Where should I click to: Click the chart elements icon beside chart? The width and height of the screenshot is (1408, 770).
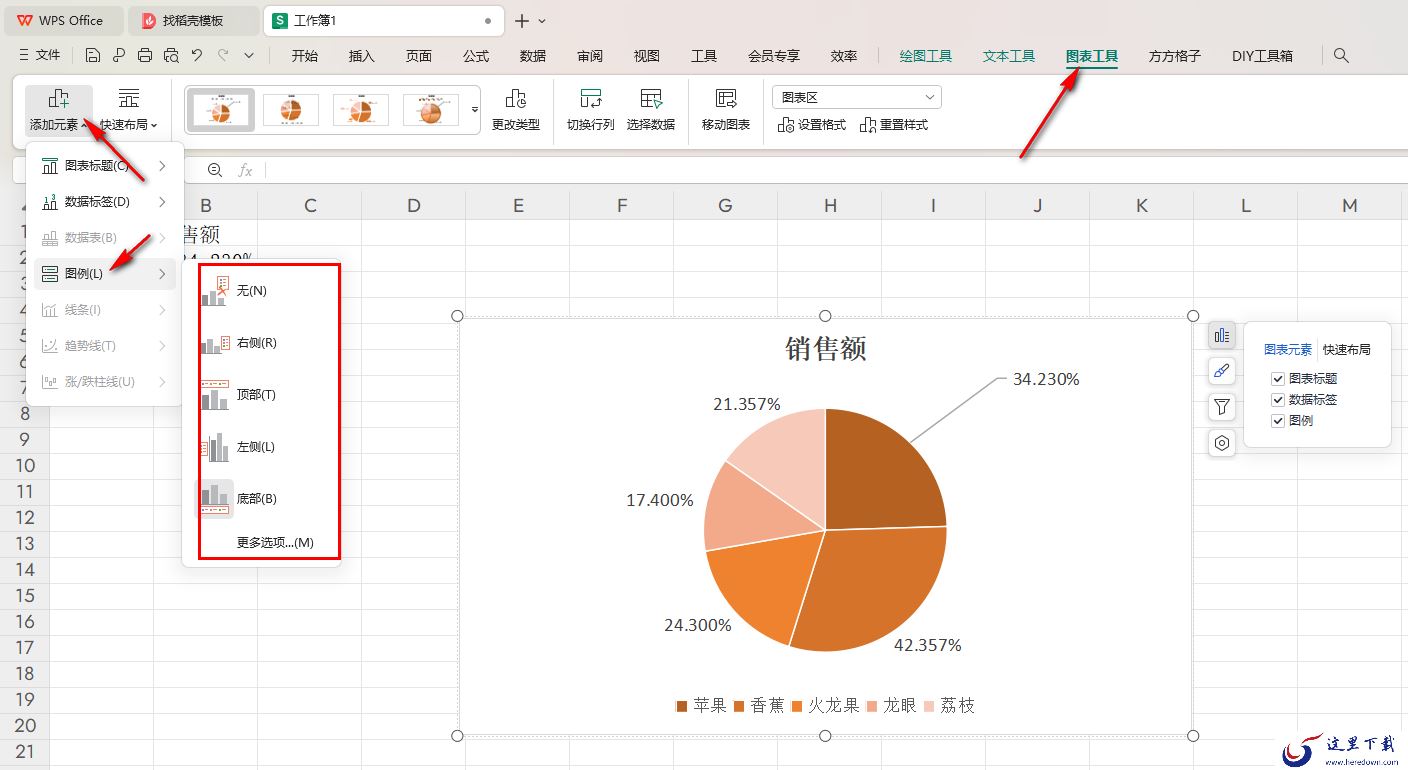pyautogui.click(x=1221, y=335)
